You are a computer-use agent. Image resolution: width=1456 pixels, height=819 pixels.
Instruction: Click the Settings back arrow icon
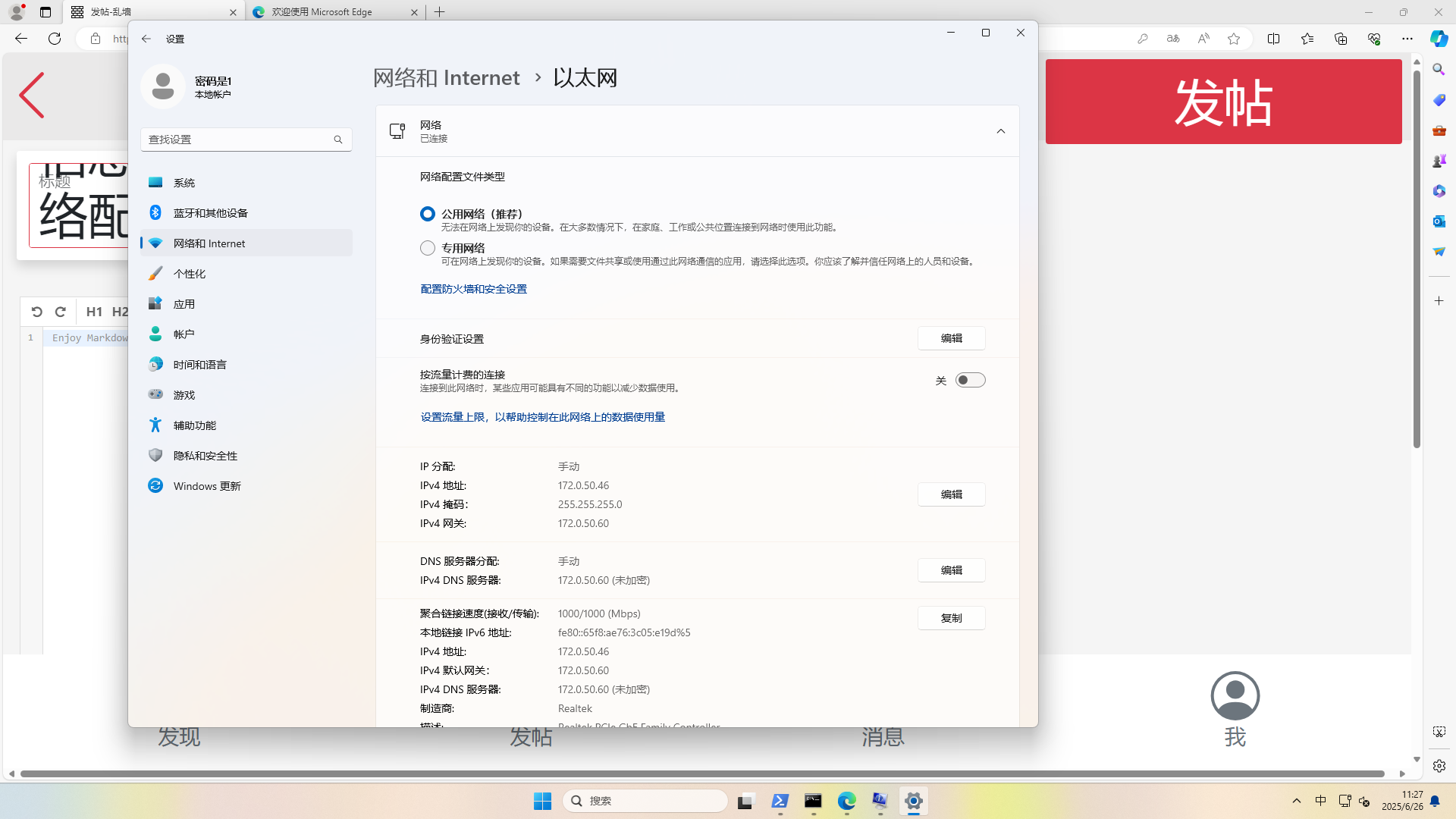tap(146, 39)
